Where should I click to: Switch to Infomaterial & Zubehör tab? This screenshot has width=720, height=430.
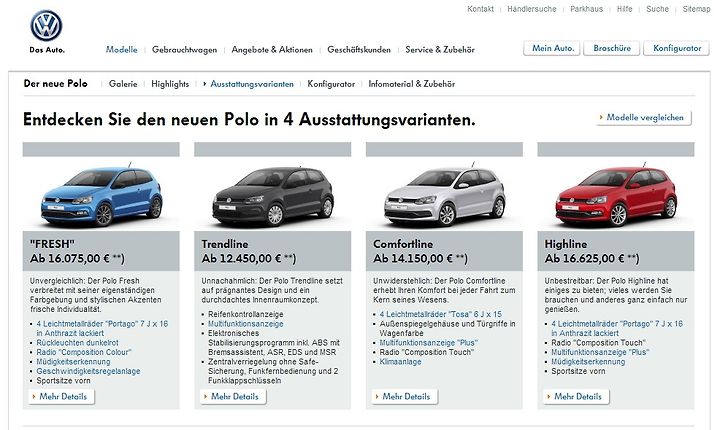[x=412, y=84]
